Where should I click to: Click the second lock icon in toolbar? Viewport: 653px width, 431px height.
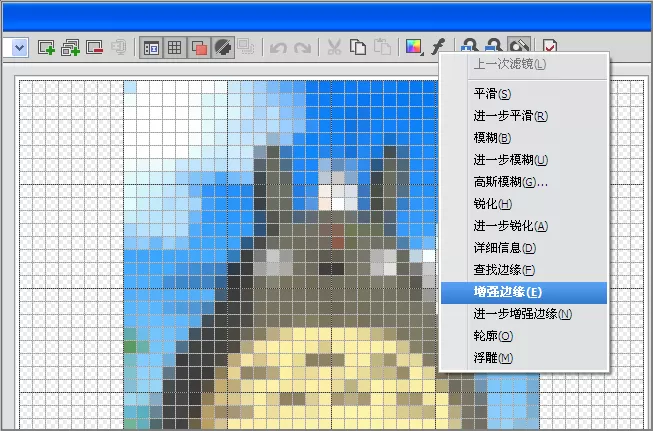click(494, 45)
